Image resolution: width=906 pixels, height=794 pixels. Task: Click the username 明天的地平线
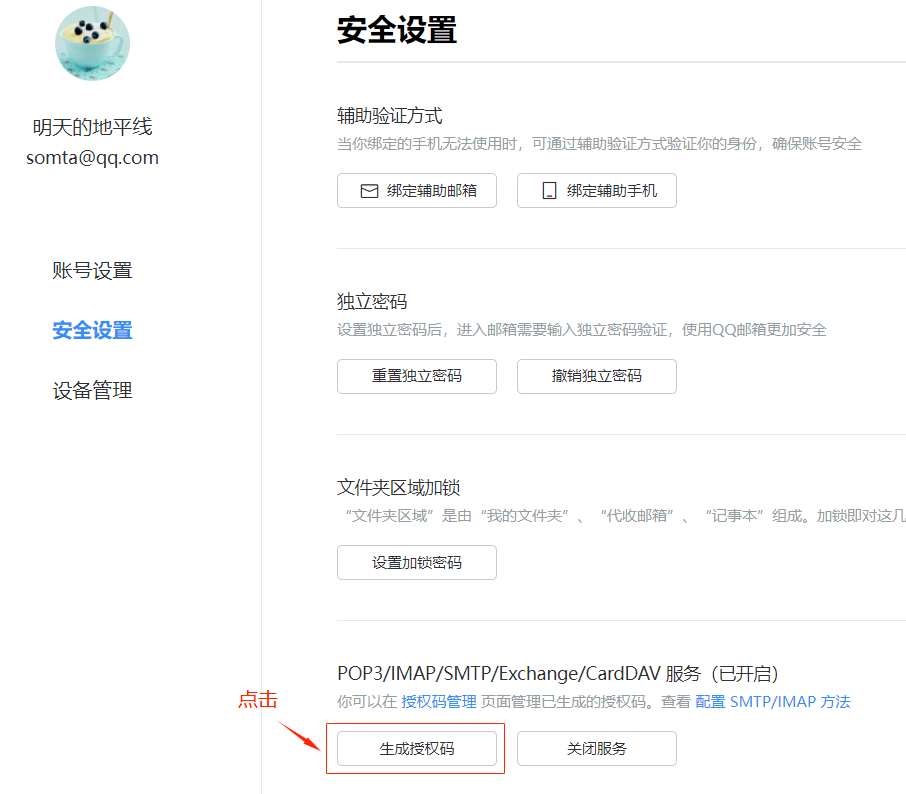[x=92, y=127]
